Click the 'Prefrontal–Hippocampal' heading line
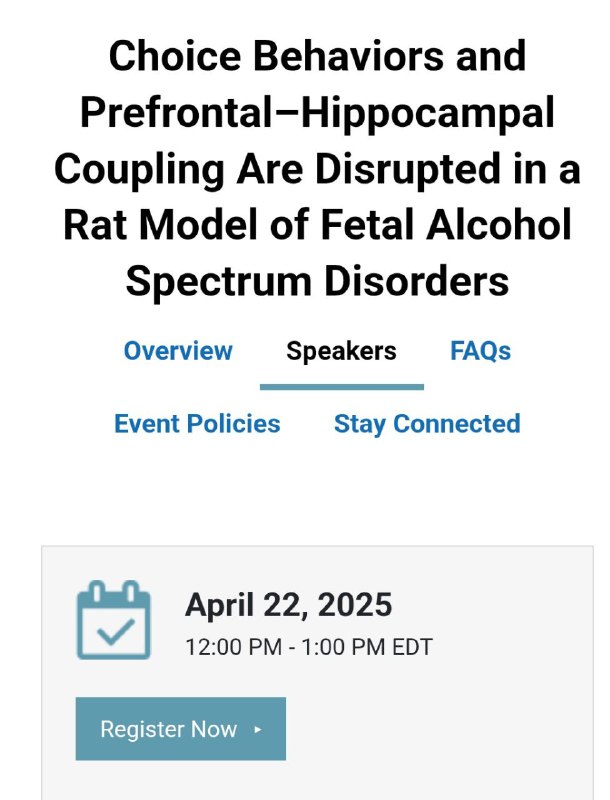Screen dimensions: 610x800 317,113
